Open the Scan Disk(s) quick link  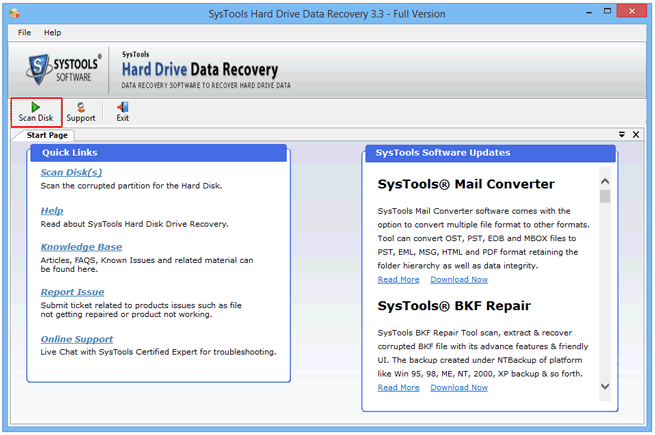coord(71,172)
